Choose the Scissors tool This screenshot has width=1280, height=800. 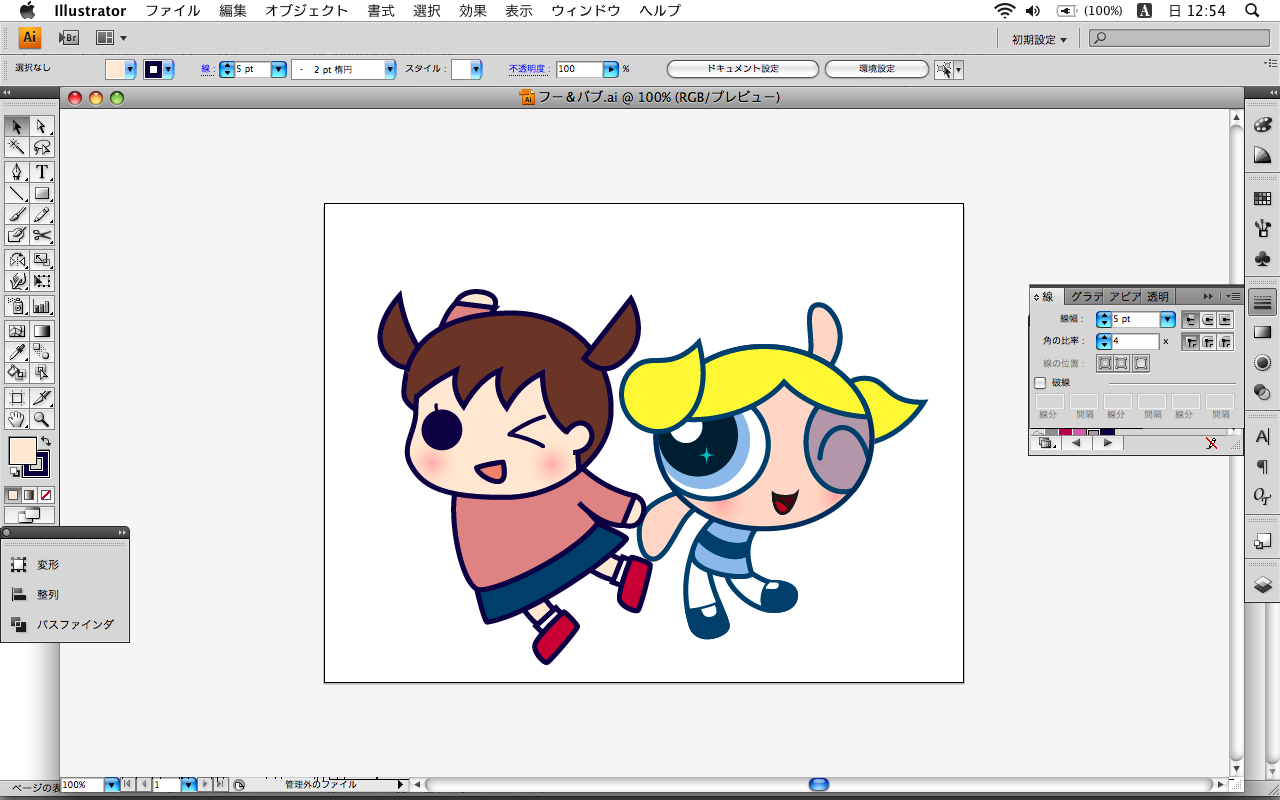[42, 235]
